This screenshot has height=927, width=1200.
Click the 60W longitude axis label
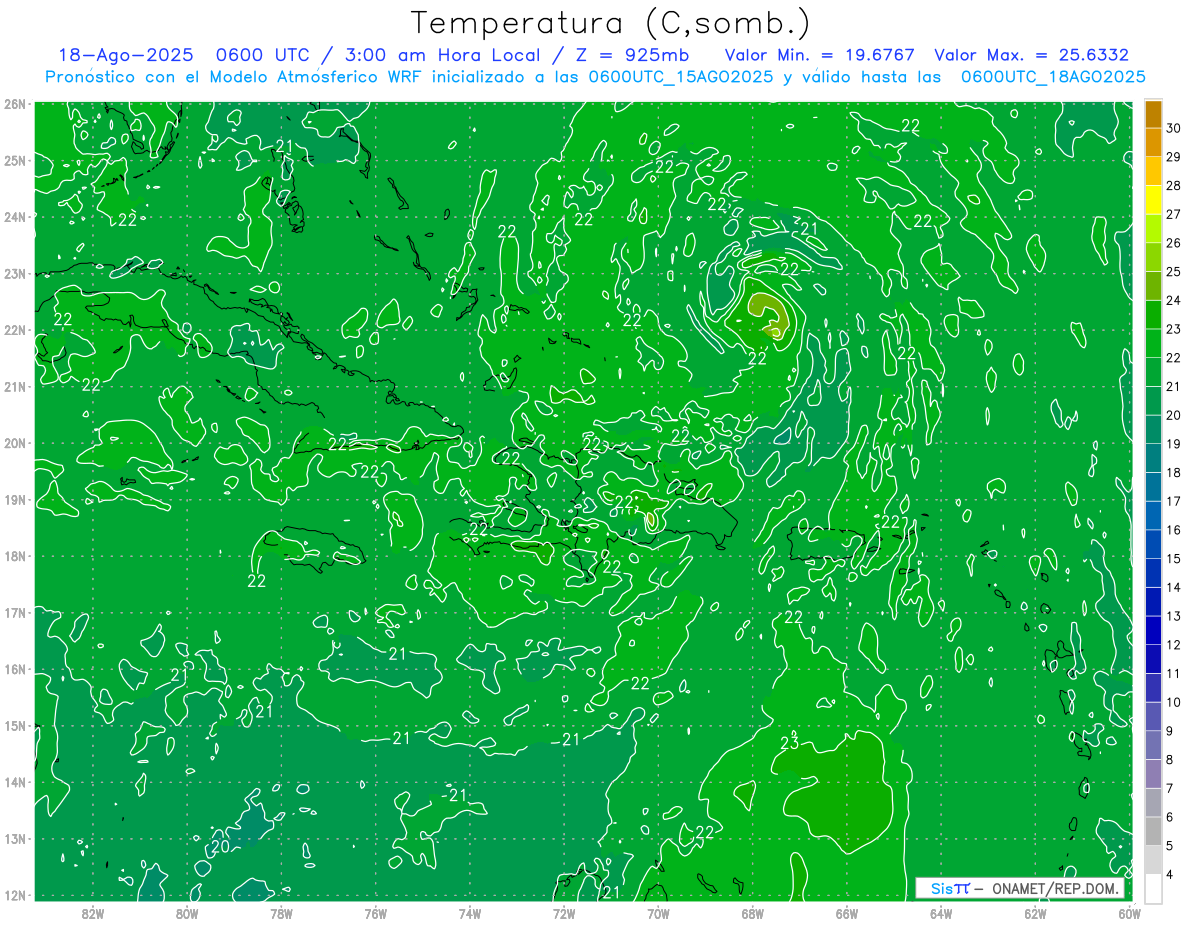(x=1129, y=913)
